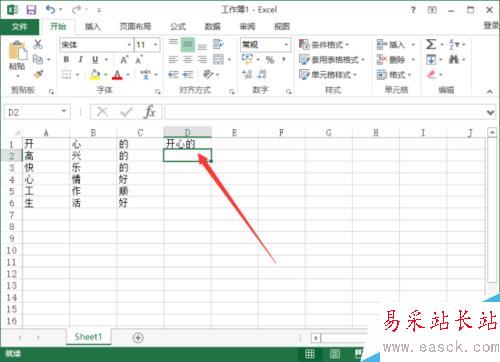Apply percent style format
This screenshot has height=362, width=500.
coord(270,60)
